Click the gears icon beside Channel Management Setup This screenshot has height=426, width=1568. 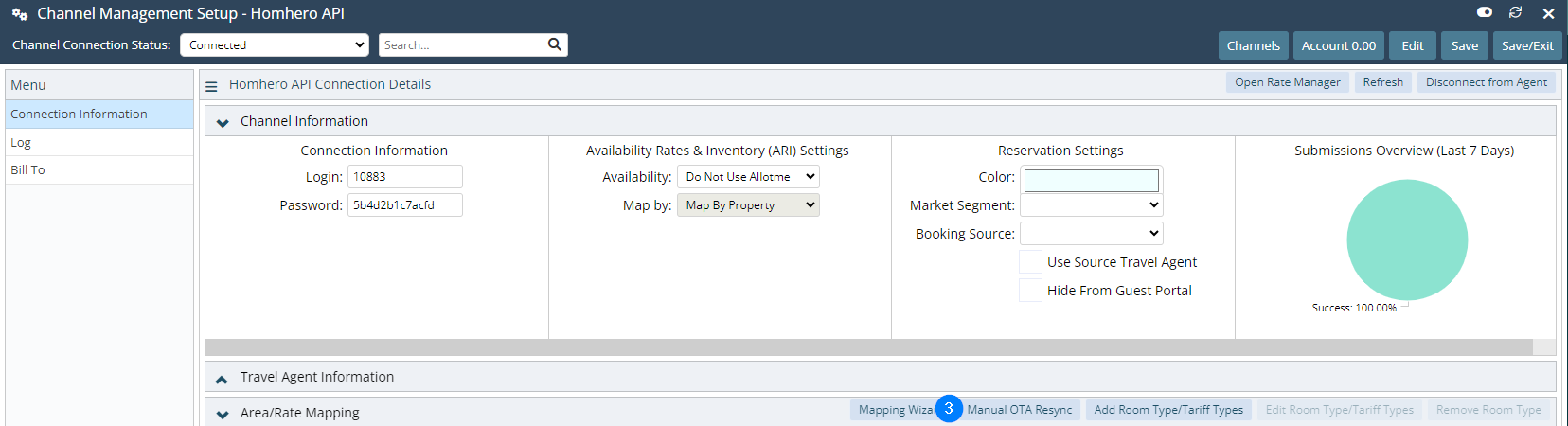point(19,14)
